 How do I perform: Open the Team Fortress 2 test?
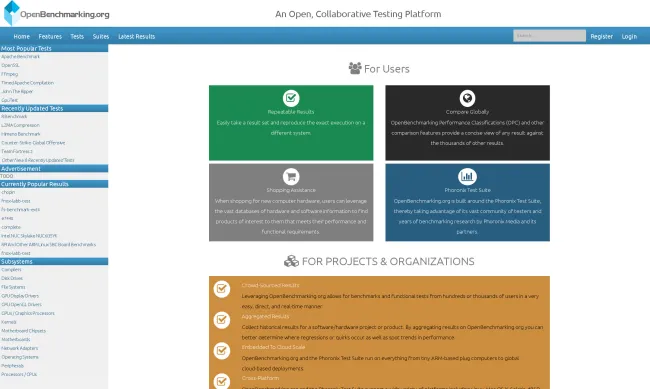(x=17, y=151)
